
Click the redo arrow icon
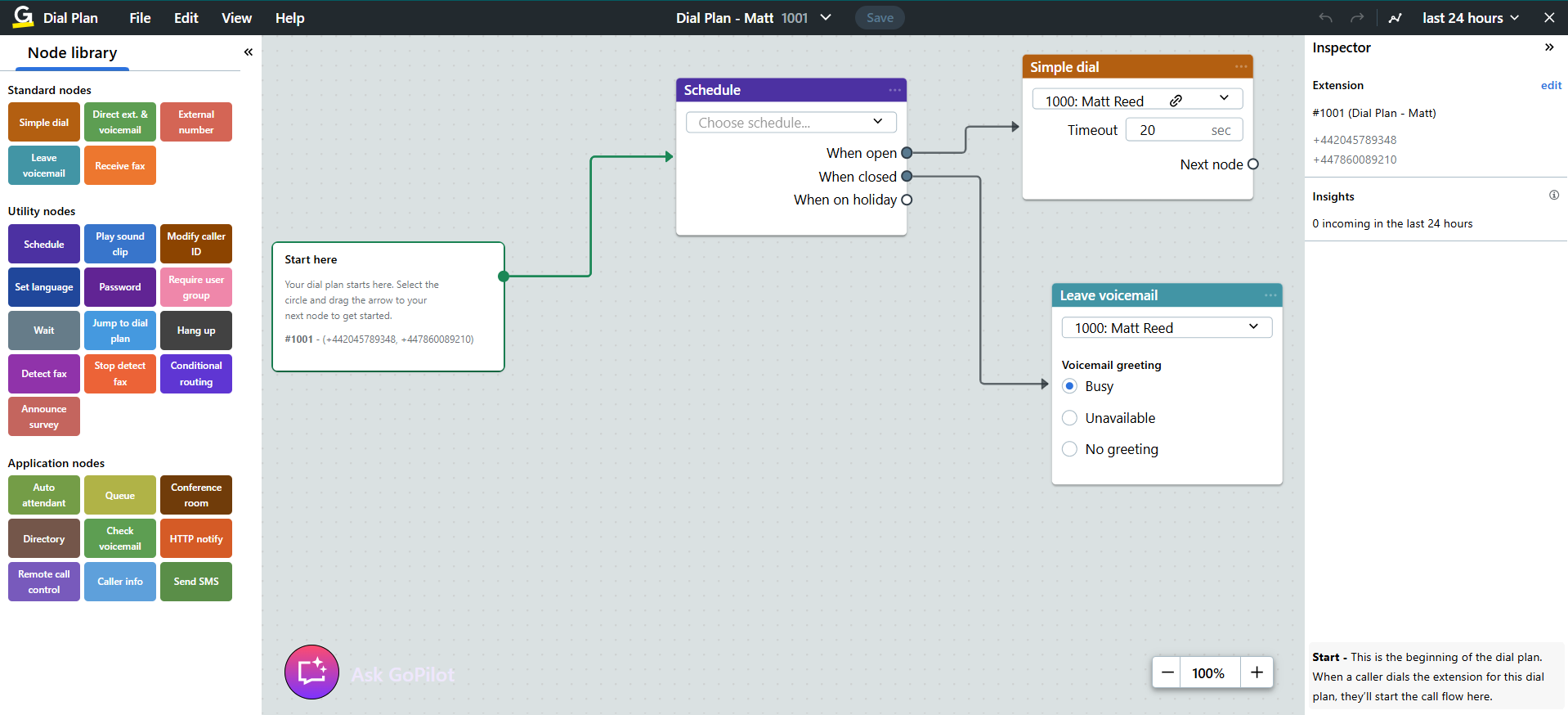(x=1357, y=18)
